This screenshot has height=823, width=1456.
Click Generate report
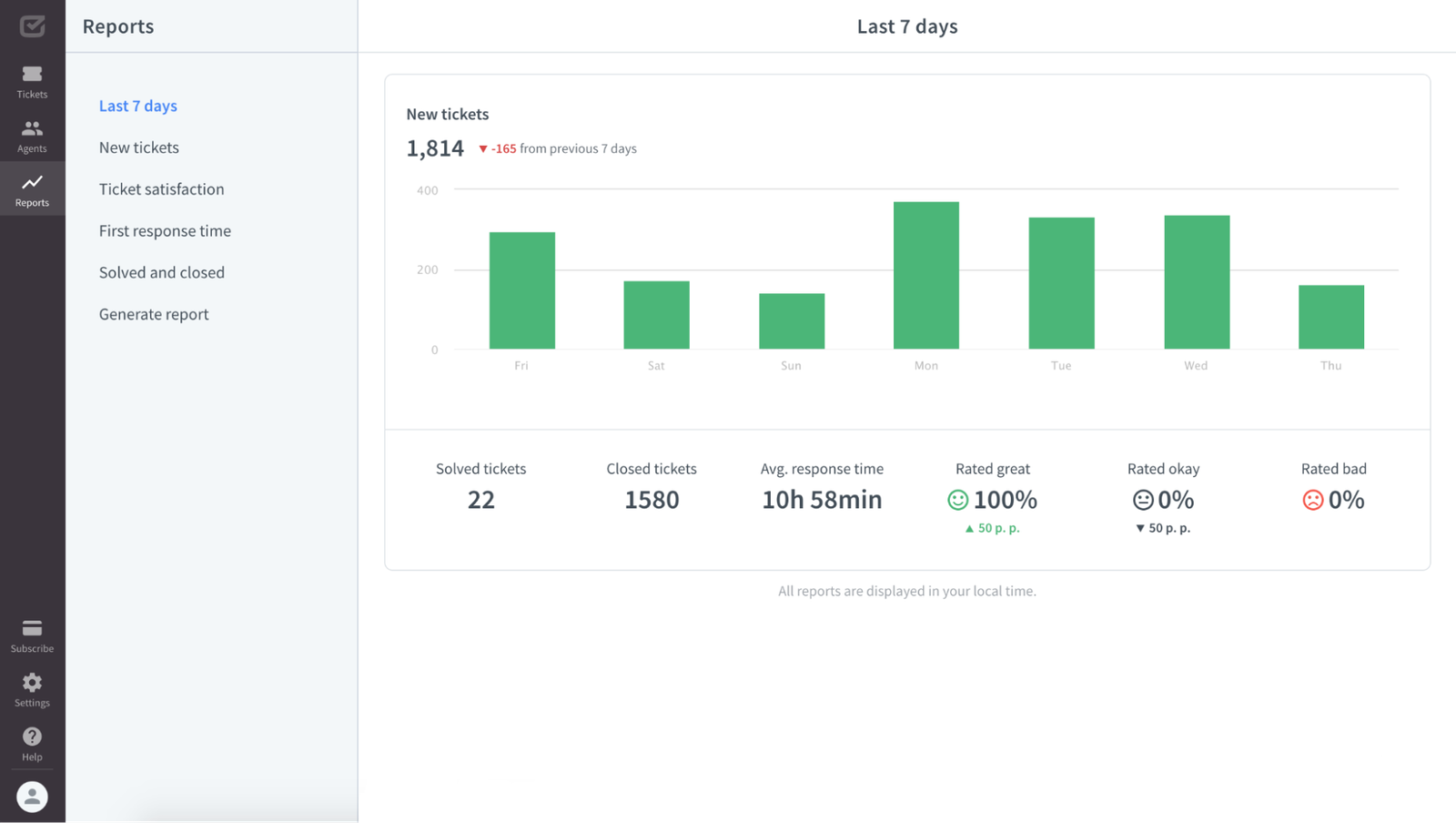(x=154, y=313)
